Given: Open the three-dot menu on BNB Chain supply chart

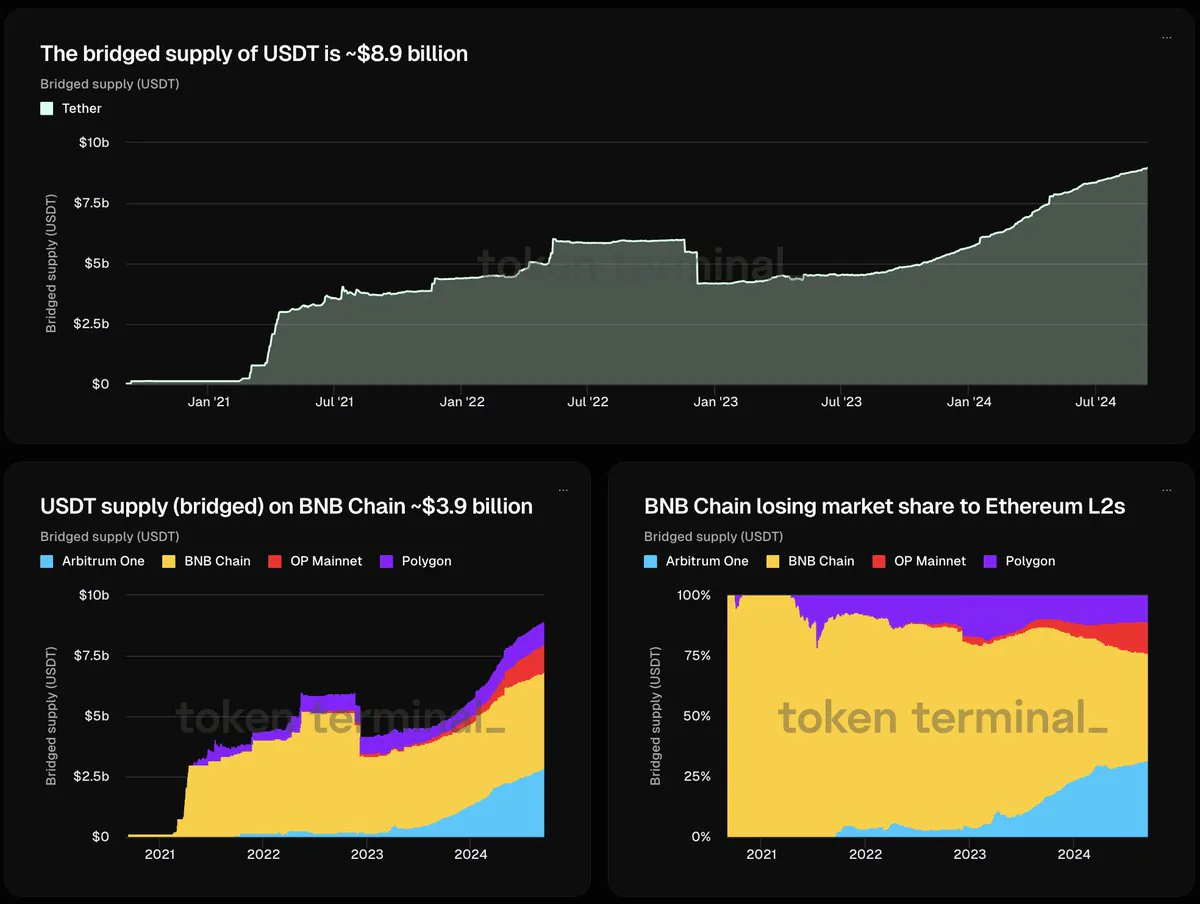Looking at the screenshot, I should [563, 490].
